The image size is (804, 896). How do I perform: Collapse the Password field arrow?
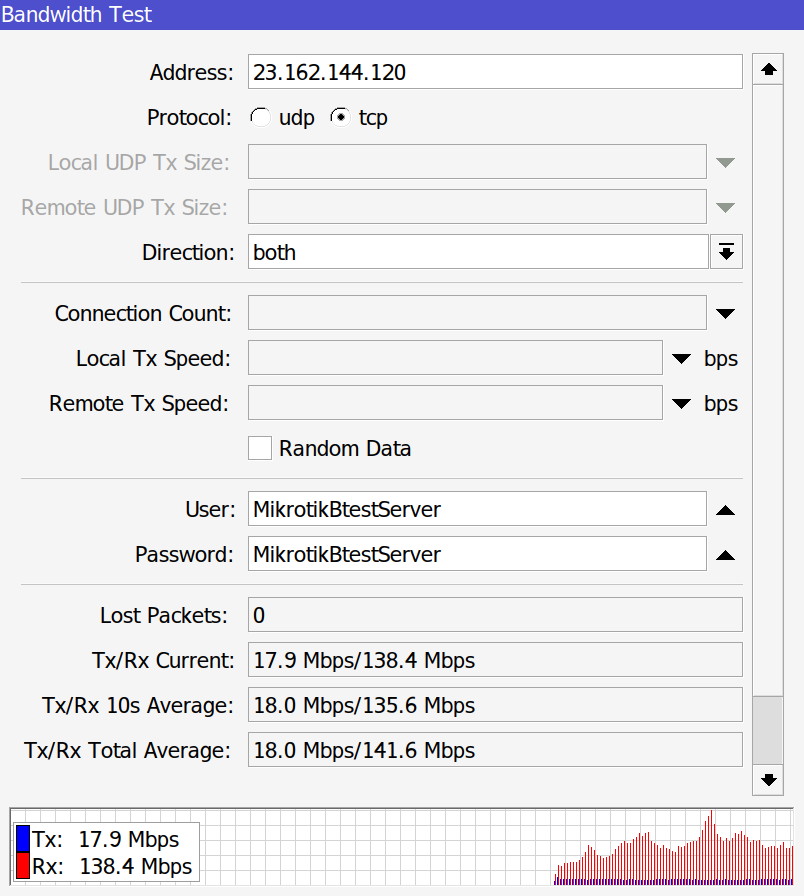pyautogui.click(x=726, y=554)
